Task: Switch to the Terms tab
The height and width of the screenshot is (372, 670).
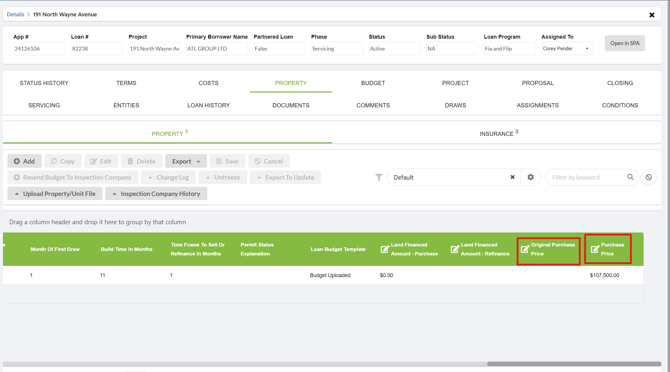Action: [126, 83]
